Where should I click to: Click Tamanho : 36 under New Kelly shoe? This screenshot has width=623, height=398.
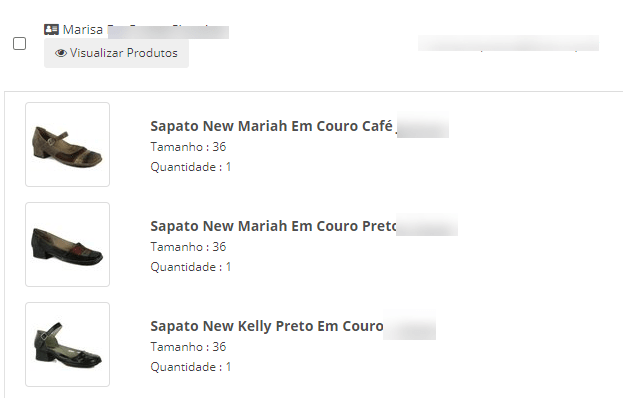click(x=188, y=347)
